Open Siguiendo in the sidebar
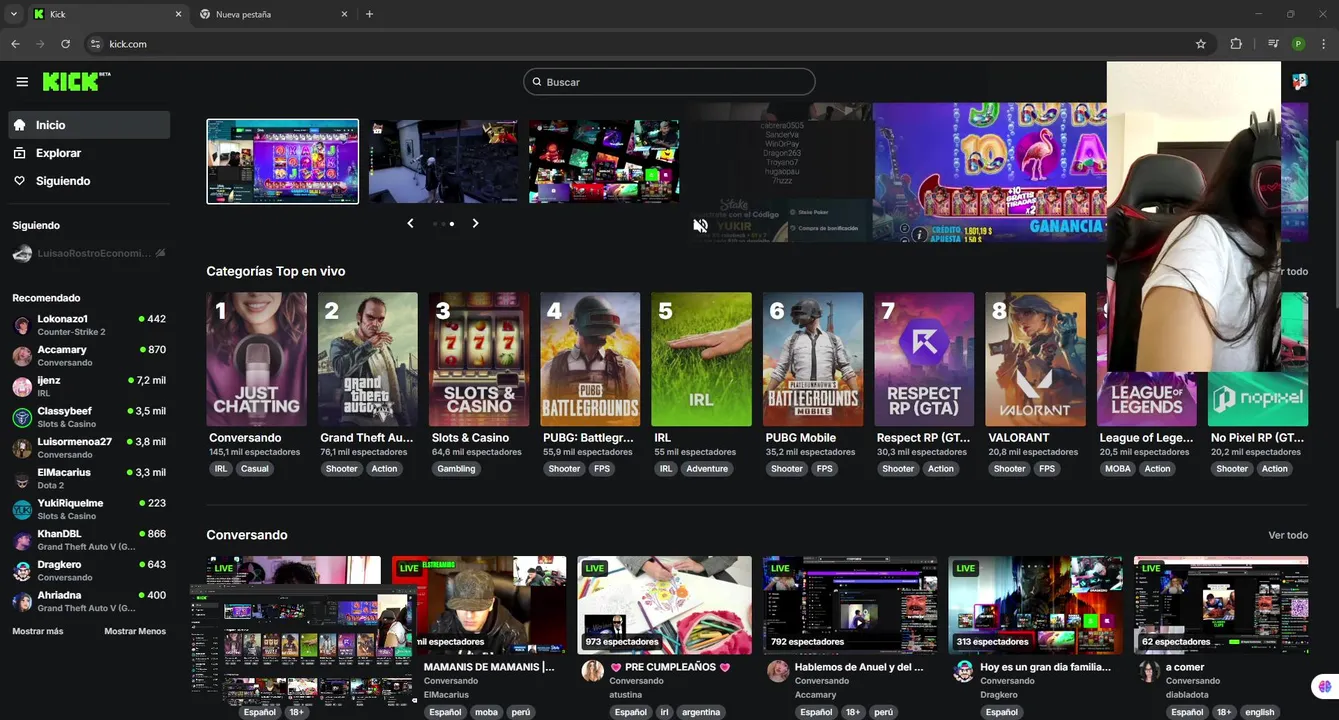The image size is (1339, 720). point(89,181)
